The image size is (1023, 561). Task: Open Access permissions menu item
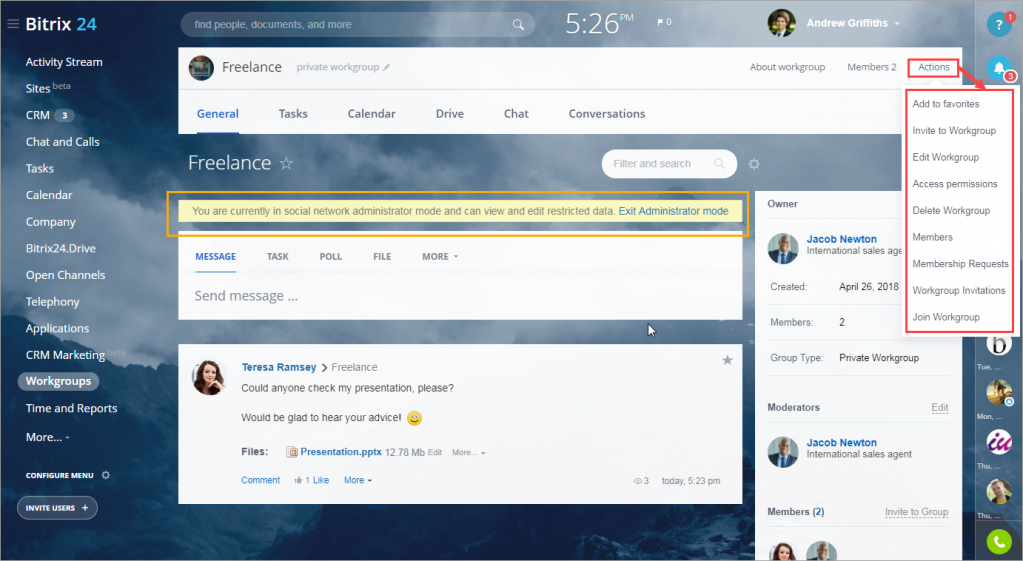click(x=954, y=184)
